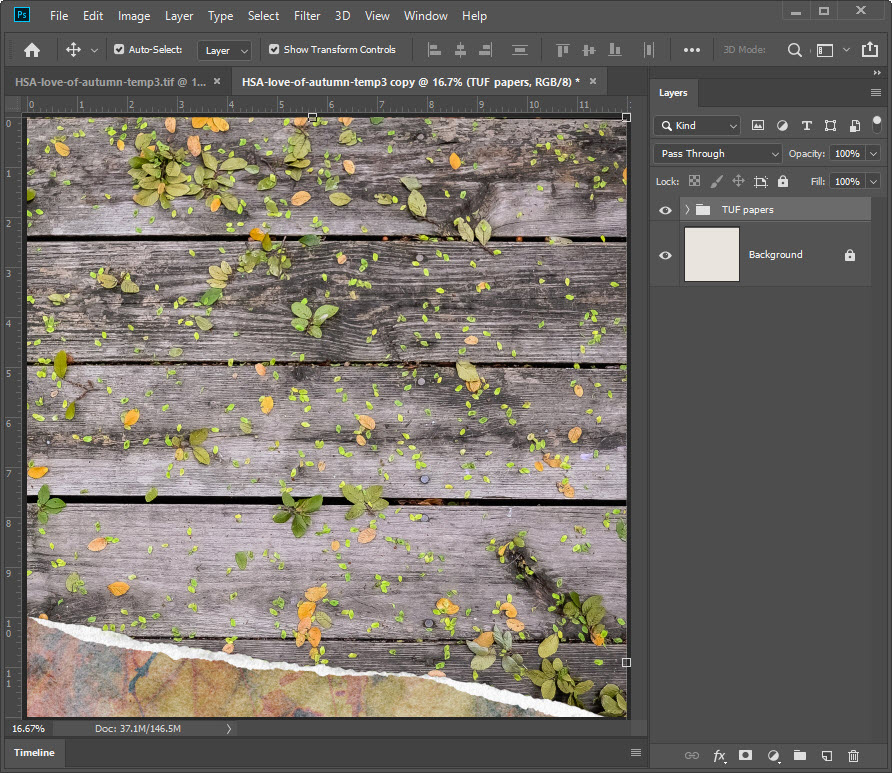Filter layers by type layers icon
The width and height of the screenshot is (892, 773).
[806, 126]
